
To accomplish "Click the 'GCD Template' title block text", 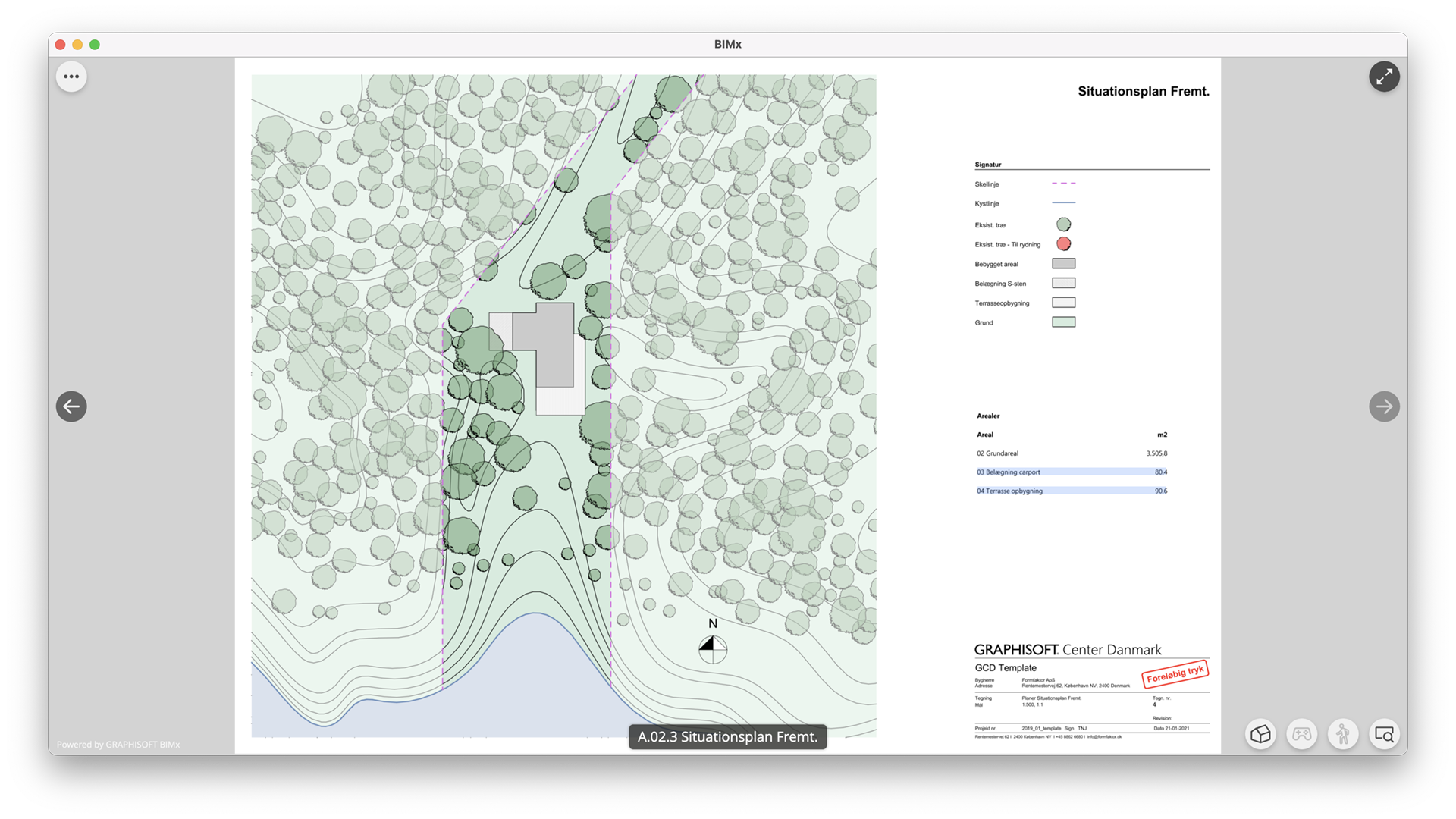I will pos(1006,668).
